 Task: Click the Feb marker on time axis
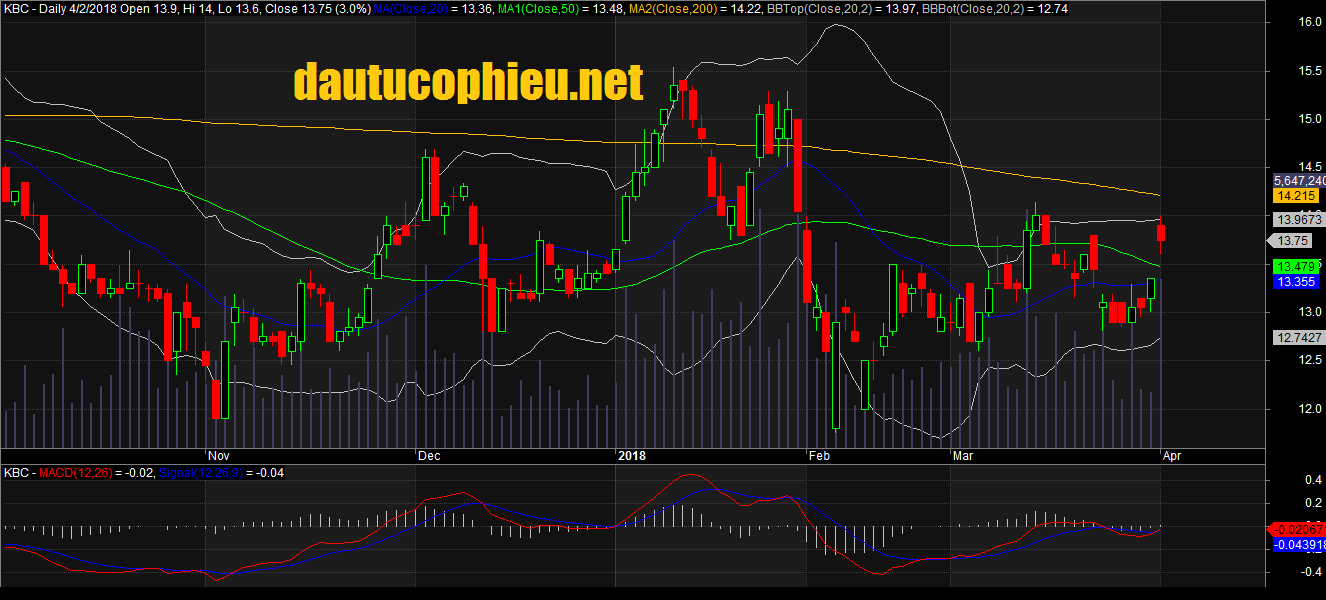tap(819, 455)
